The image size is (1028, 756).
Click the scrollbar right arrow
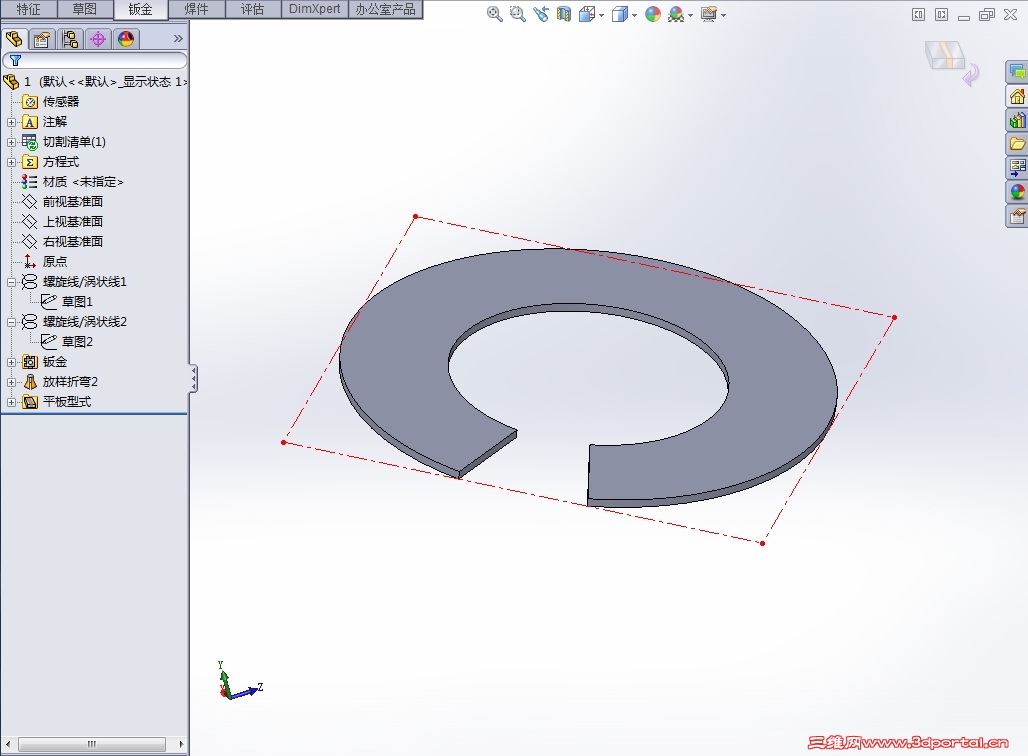[x=182, y=744]
